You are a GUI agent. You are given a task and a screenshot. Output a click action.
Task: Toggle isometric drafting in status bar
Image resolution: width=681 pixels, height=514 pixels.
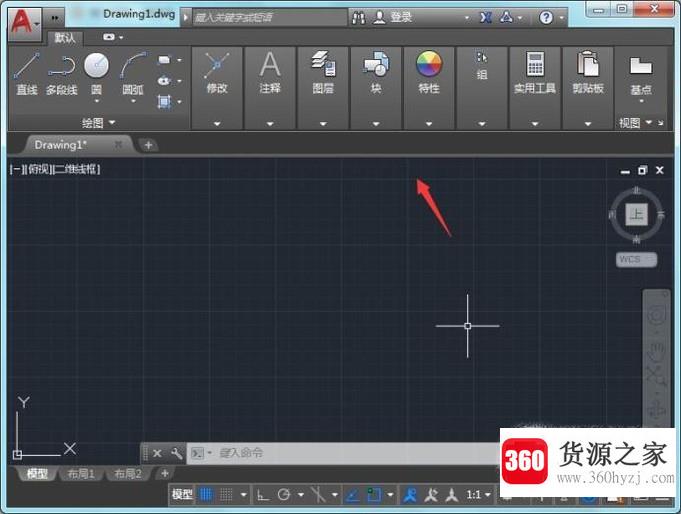(318, 494)
